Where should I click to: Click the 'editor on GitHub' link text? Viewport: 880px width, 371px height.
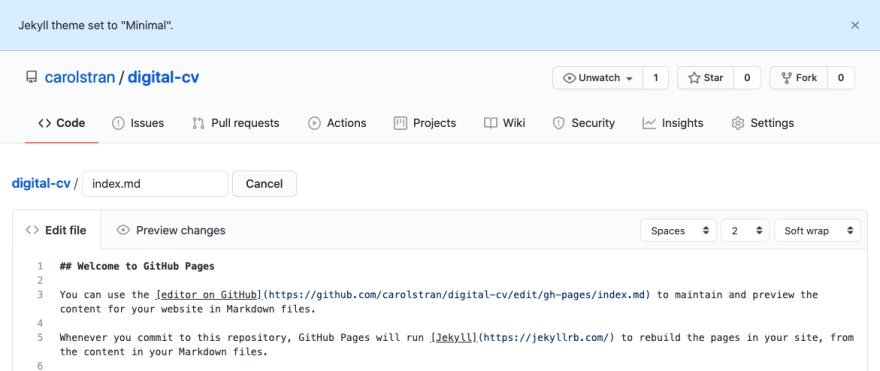[x=209, y=295]
